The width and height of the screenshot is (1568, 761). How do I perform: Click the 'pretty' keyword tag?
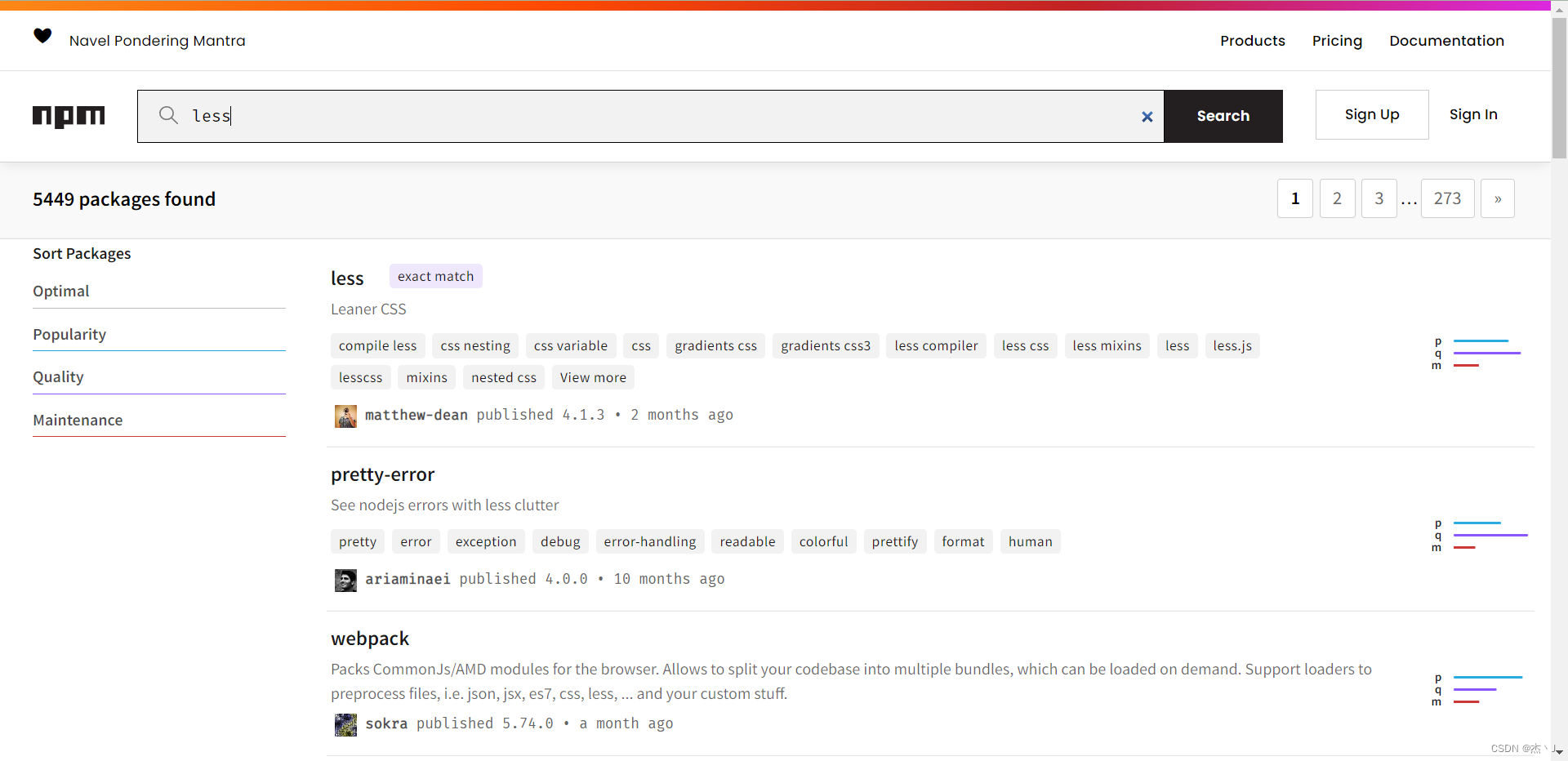[x=358, y=541]
